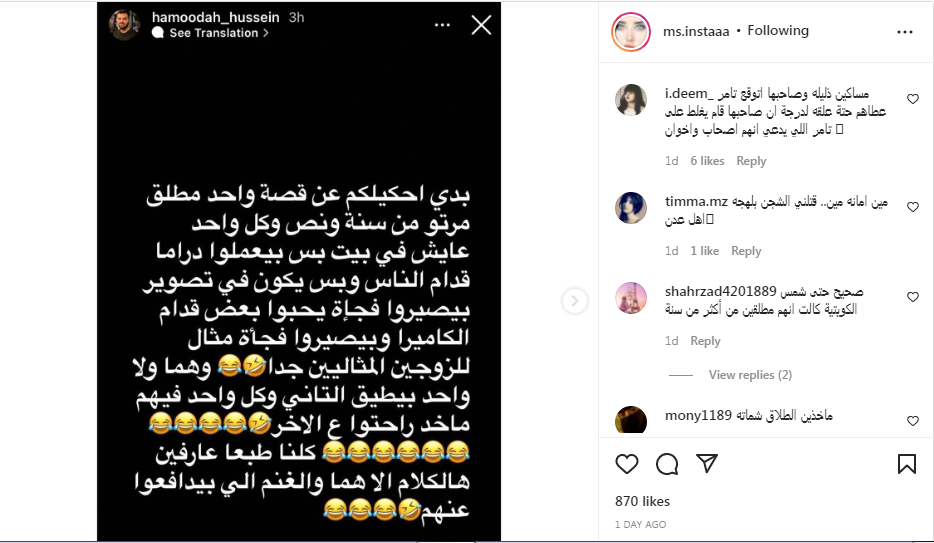View the 870 likes list

[x=642, y=501]
